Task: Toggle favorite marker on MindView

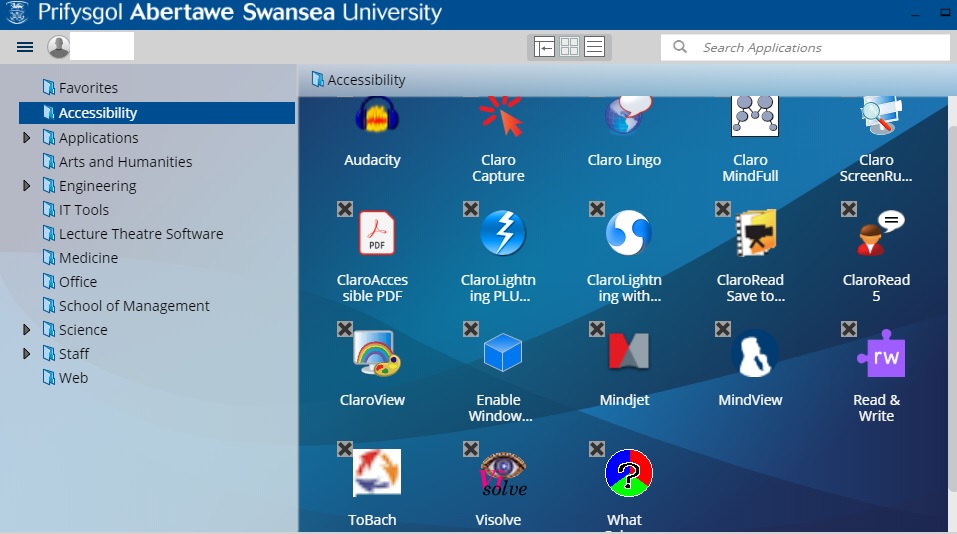Action: tap(723, 329)
